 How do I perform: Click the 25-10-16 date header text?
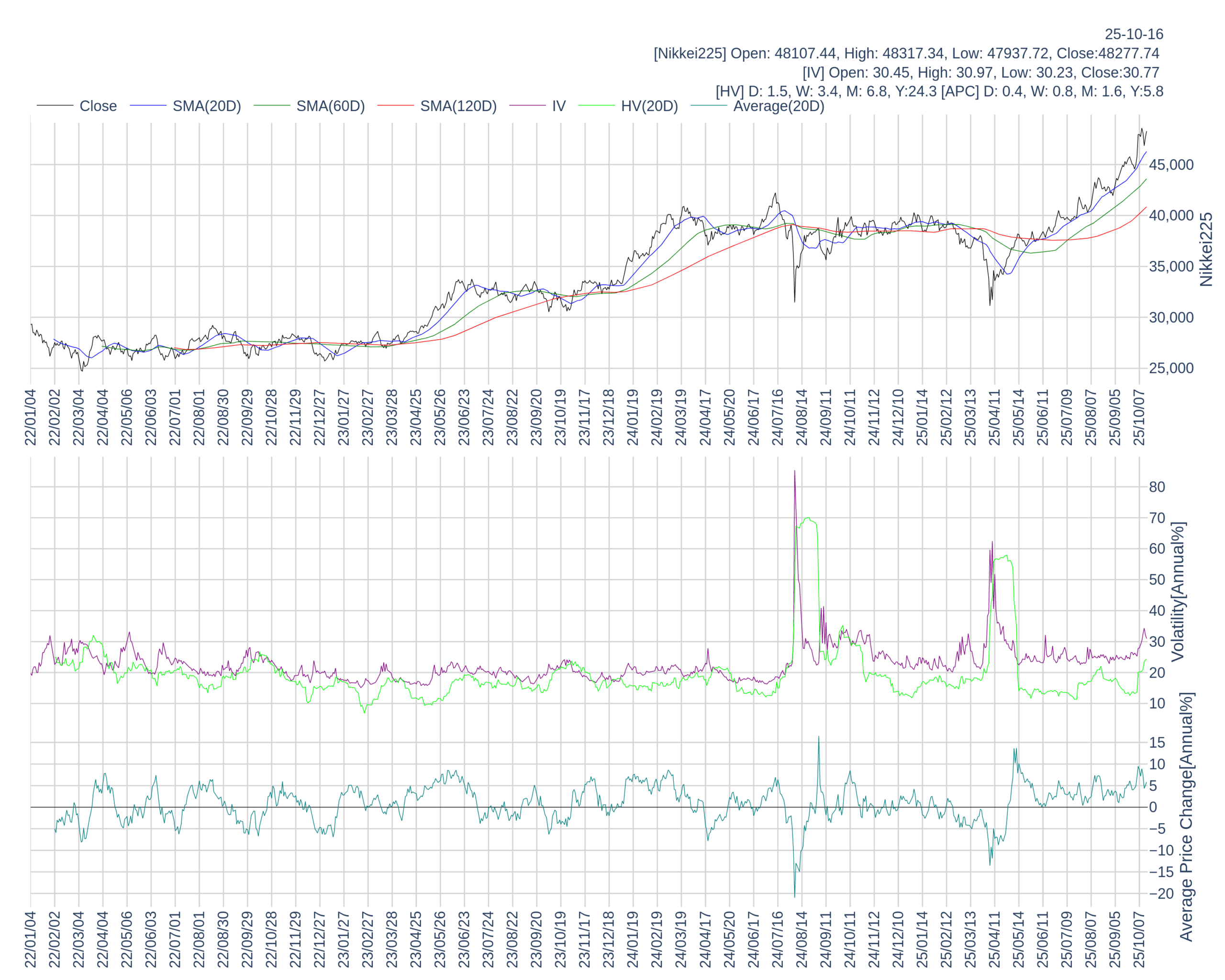click(x=1134, y=34)
